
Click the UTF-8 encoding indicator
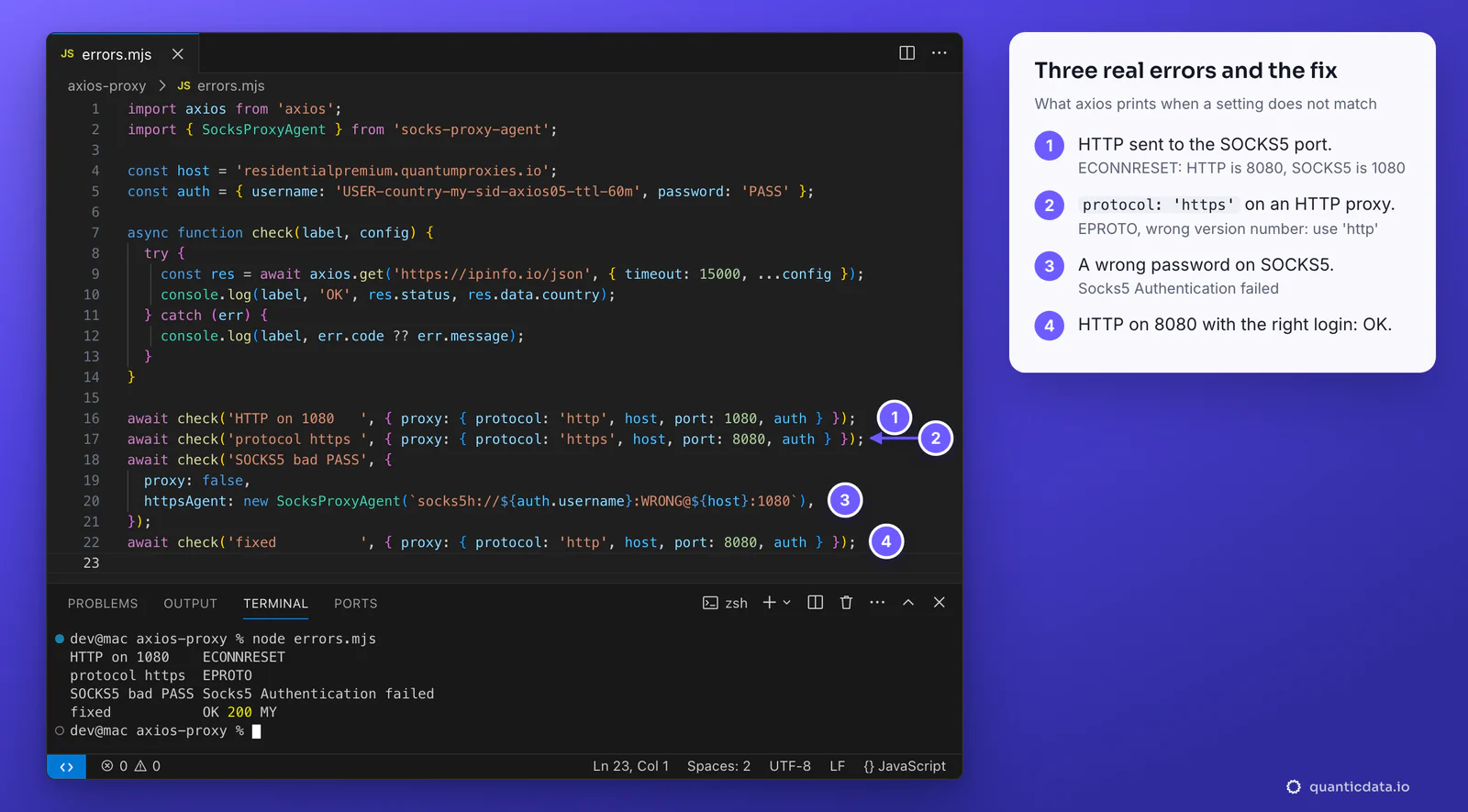[790, 766]
